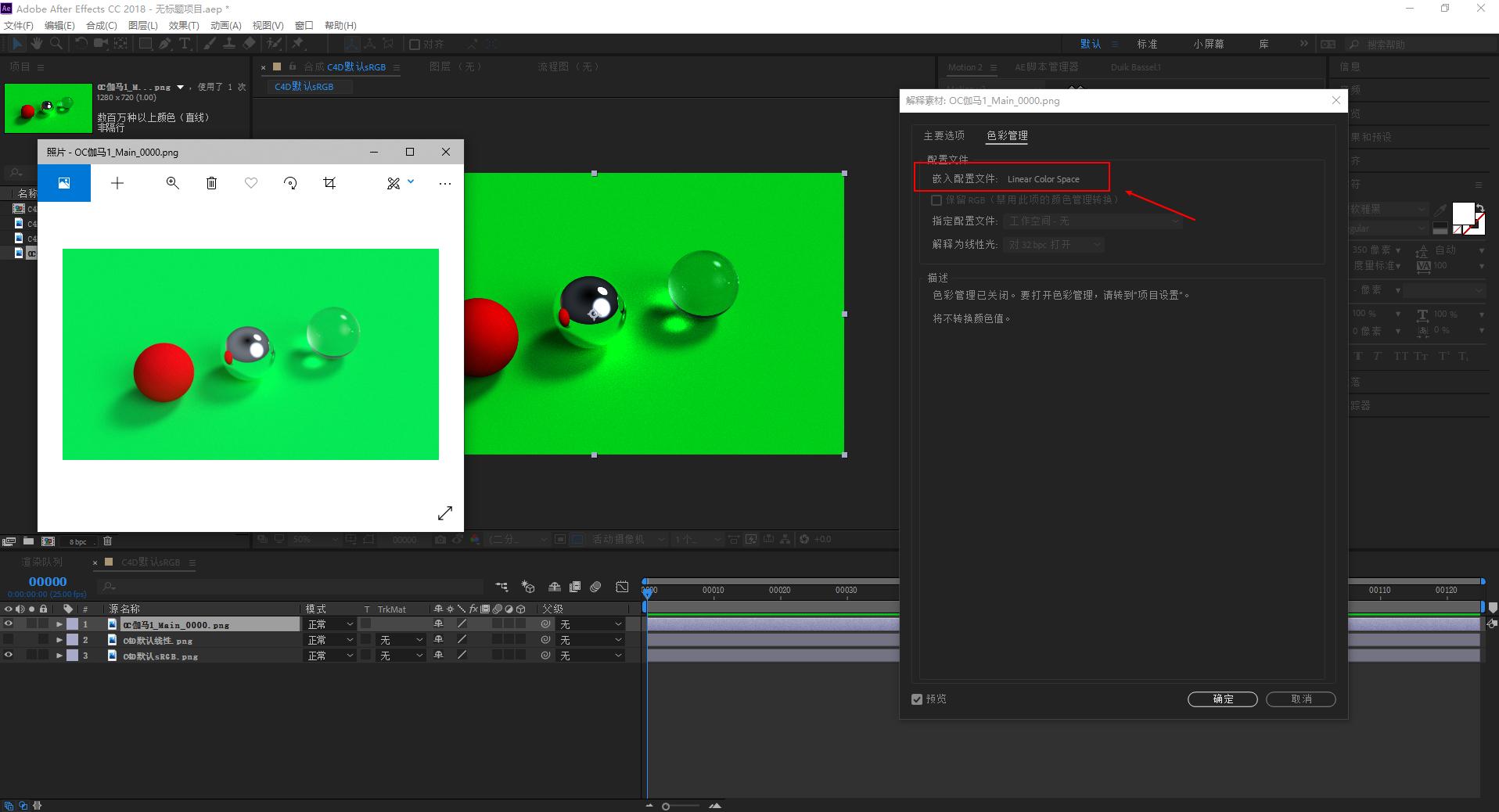Select the Brush tool in the toolbar
Image resolution: width=1499 pixels, height=812 pixels.
click(210, 44)
